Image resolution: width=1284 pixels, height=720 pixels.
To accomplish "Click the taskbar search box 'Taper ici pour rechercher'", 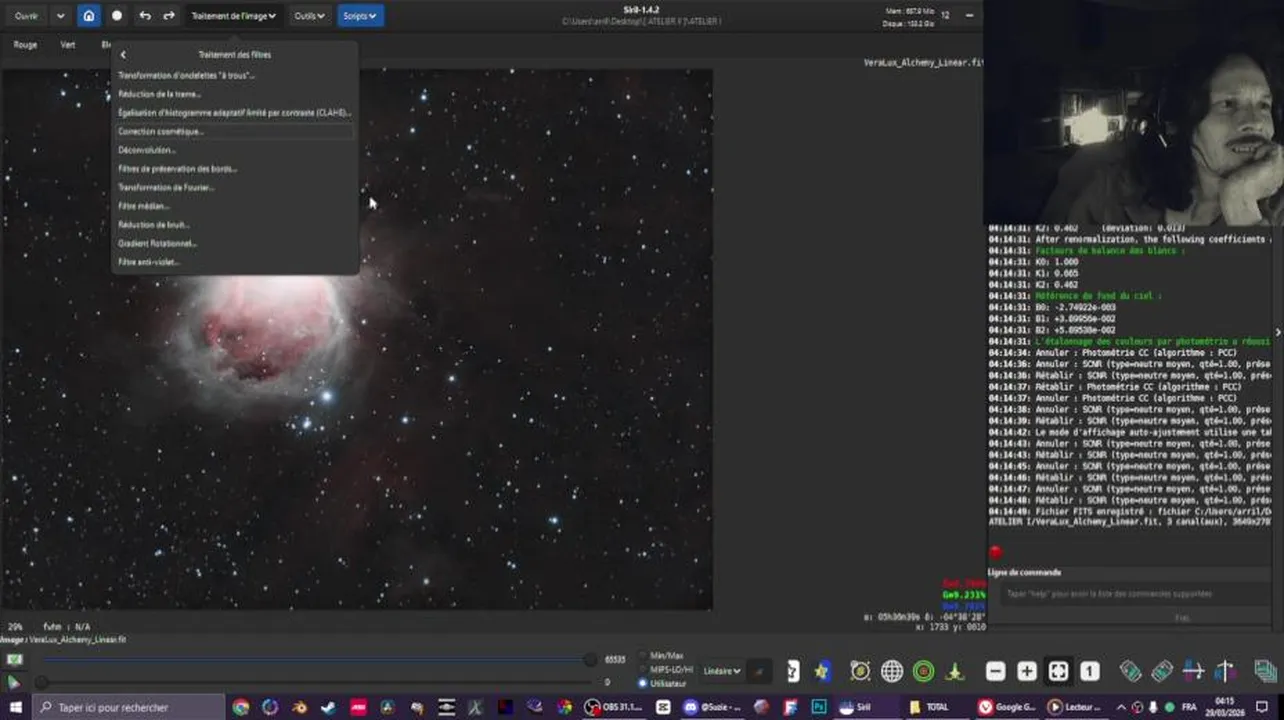I will (128, 707).
